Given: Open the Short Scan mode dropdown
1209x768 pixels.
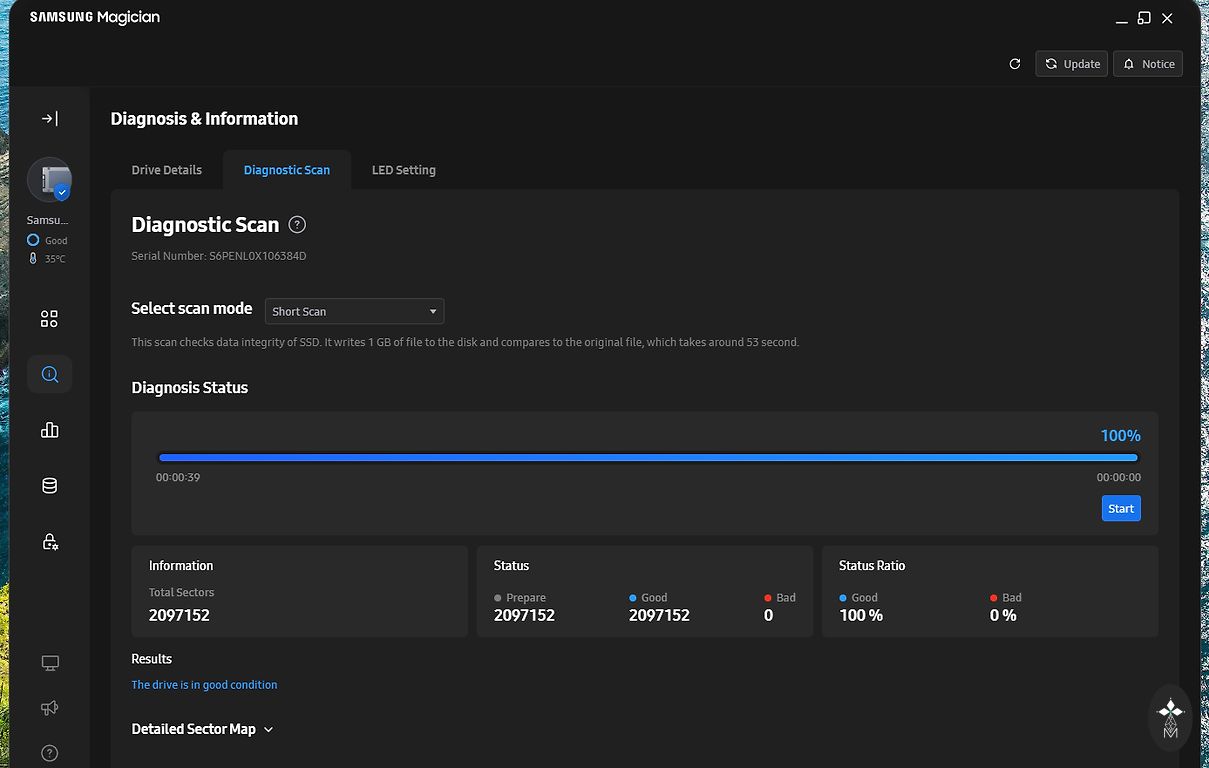Looking at the screenshot, I should tap(354, 311).
